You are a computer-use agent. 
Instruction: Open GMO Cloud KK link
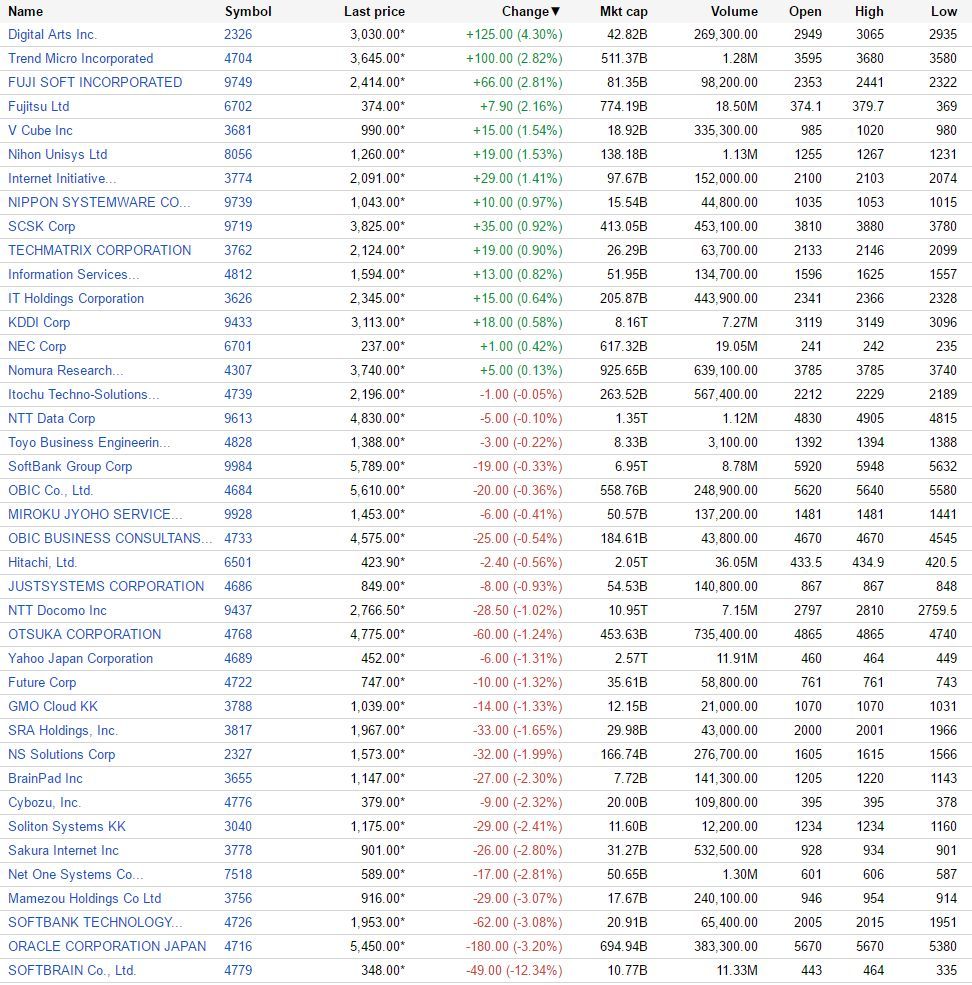coord(53,706)
